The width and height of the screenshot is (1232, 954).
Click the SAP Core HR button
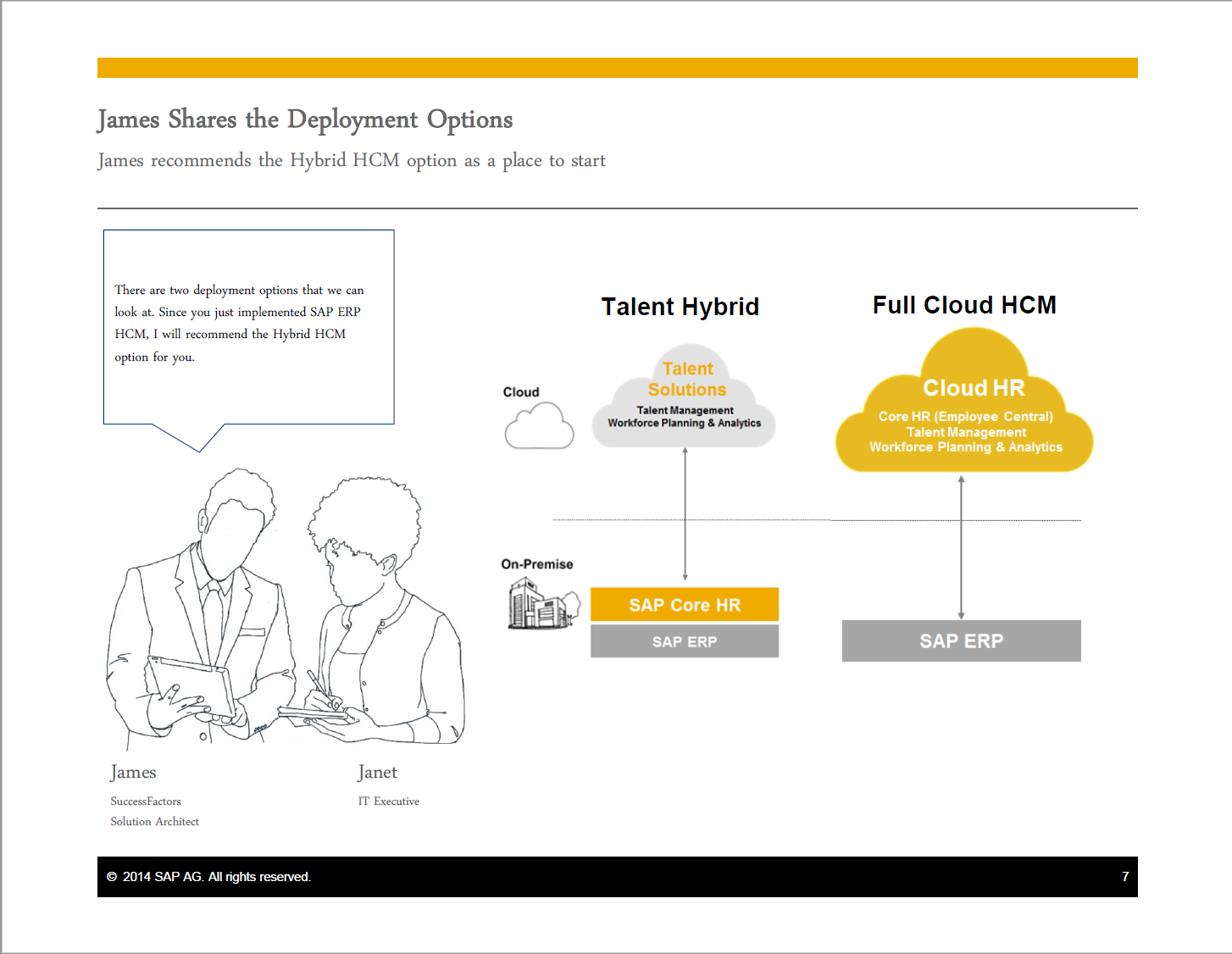click(x=684, y=604)
